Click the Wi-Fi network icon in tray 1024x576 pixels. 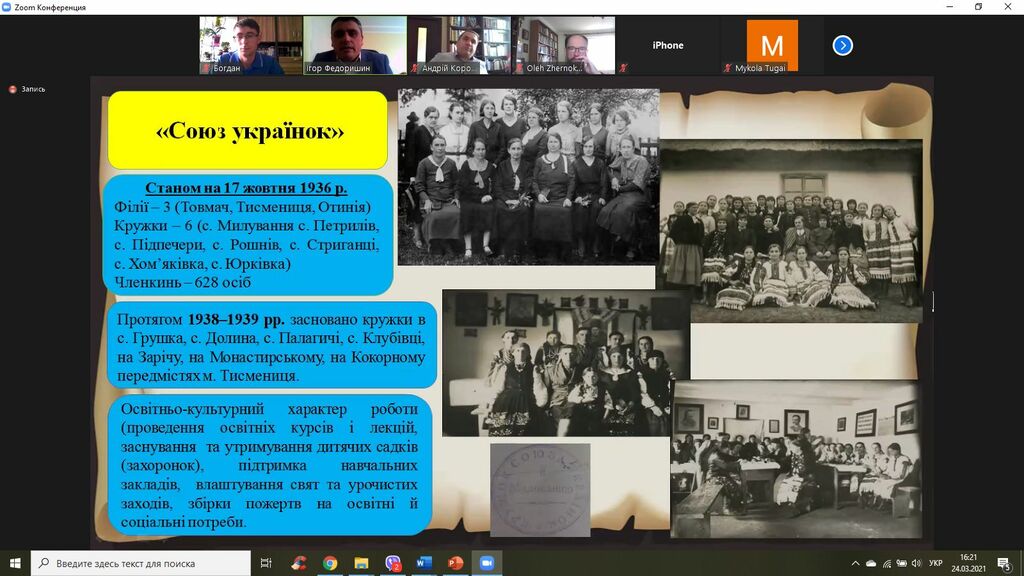coord(888,563)
